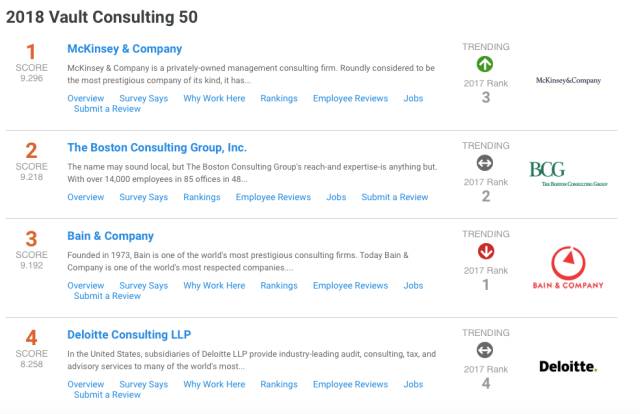Click Submit a Review under Bain
Image resolution: width=640 pixels, height=414 pixels.
(107, 296)
